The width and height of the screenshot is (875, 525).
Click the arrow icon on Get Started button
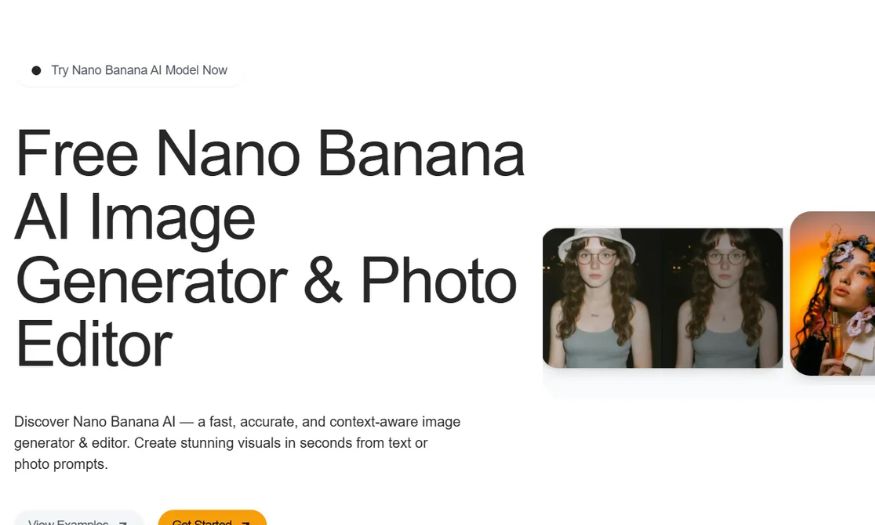246,522
